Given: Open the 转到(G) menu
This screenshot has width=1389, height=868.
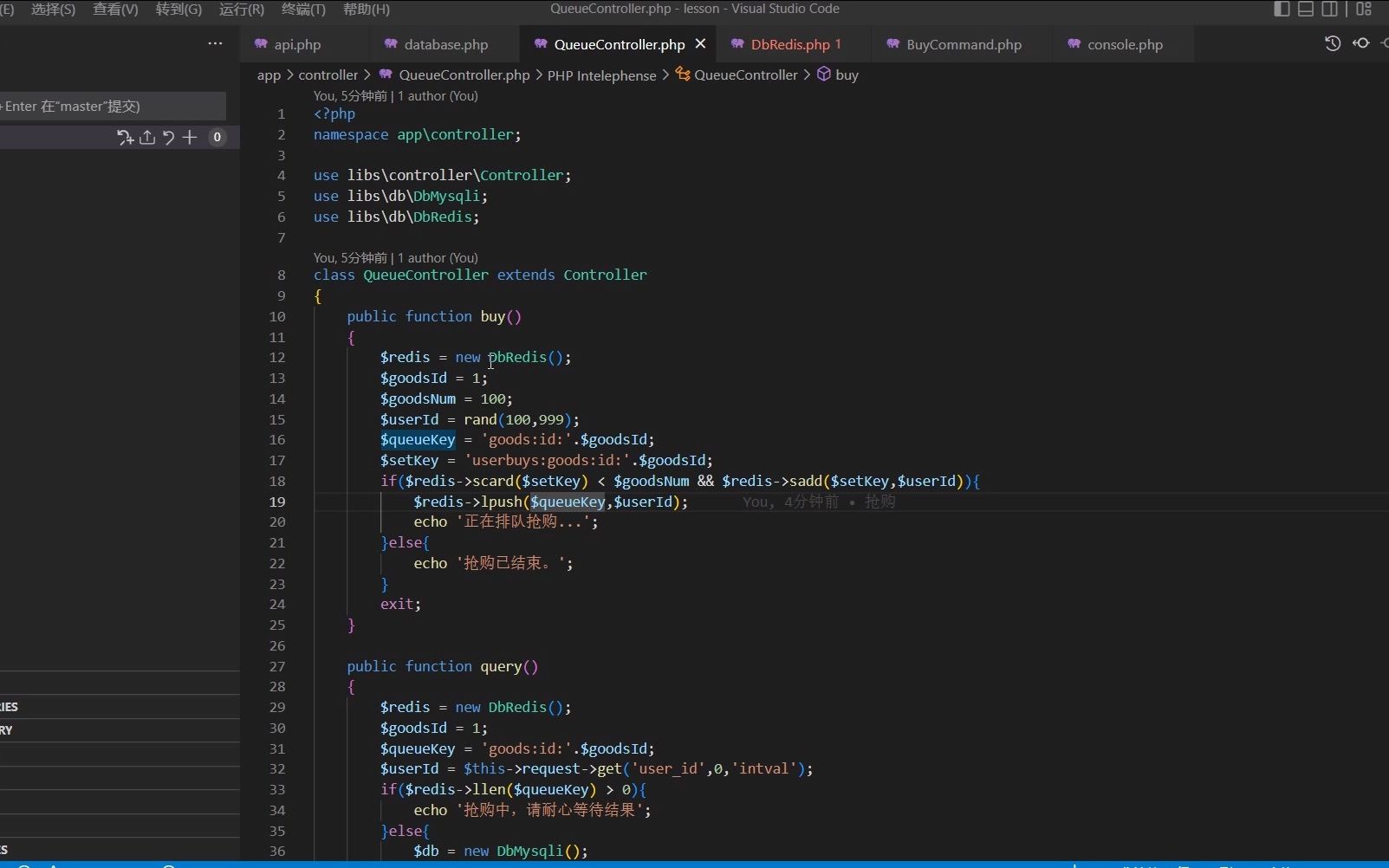Looking at the screenshot, I should 178,10.
